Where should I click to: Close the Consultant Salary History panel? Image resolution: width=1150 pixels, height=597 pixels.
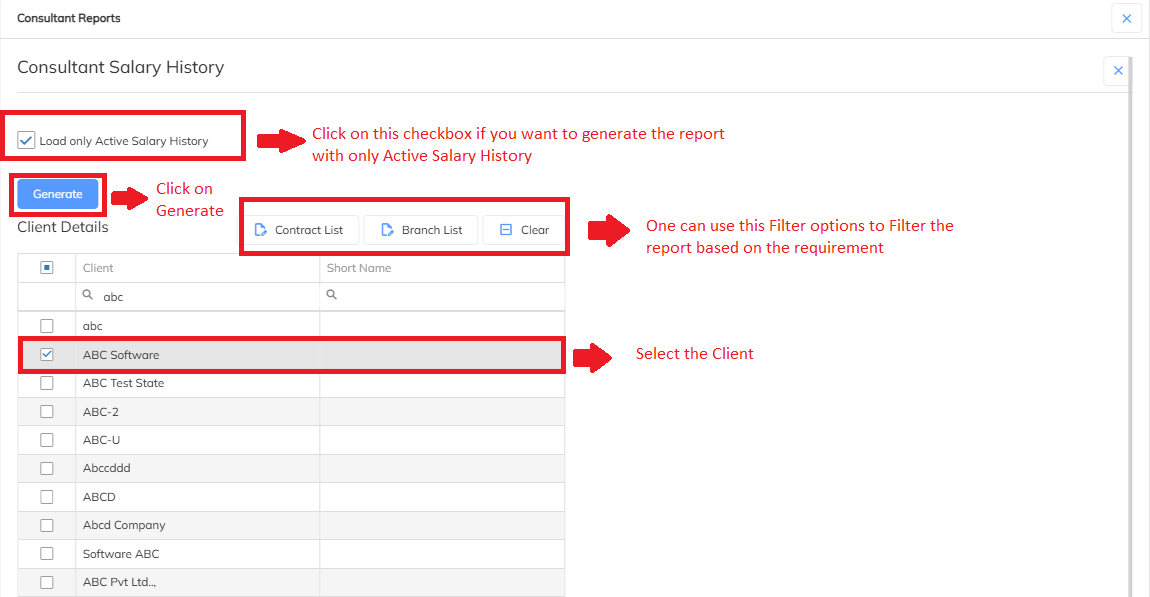pos(1118,71)
